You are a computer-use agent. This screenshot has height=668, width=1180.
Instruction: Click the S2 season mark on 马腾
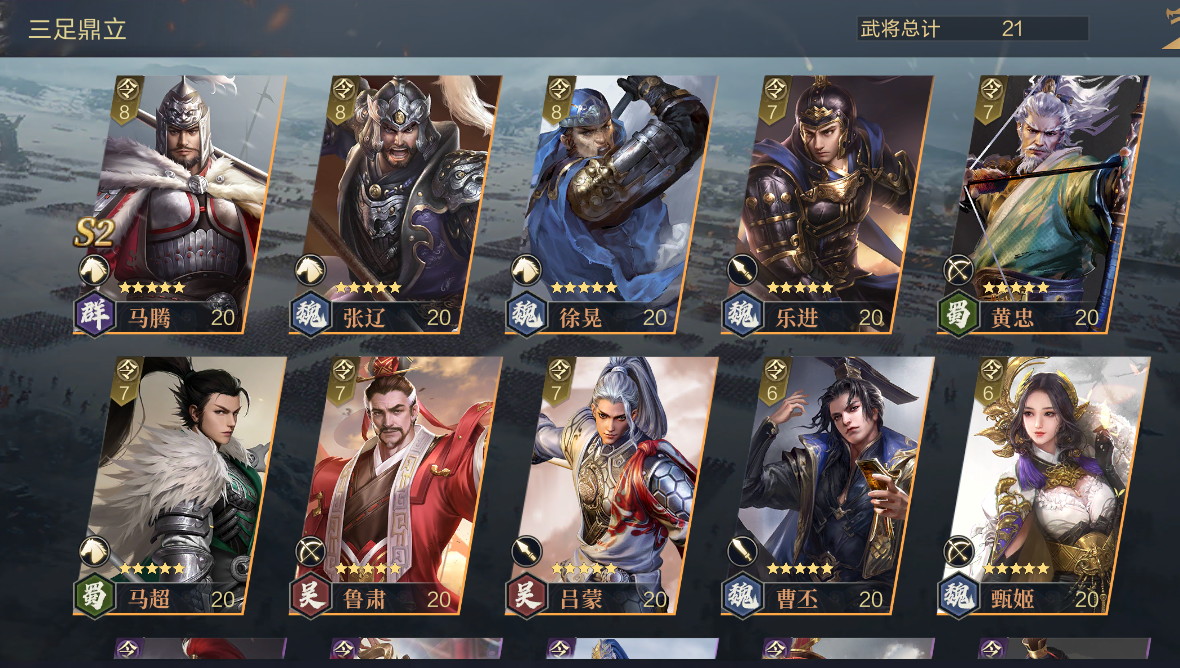[x=94, y=232]
